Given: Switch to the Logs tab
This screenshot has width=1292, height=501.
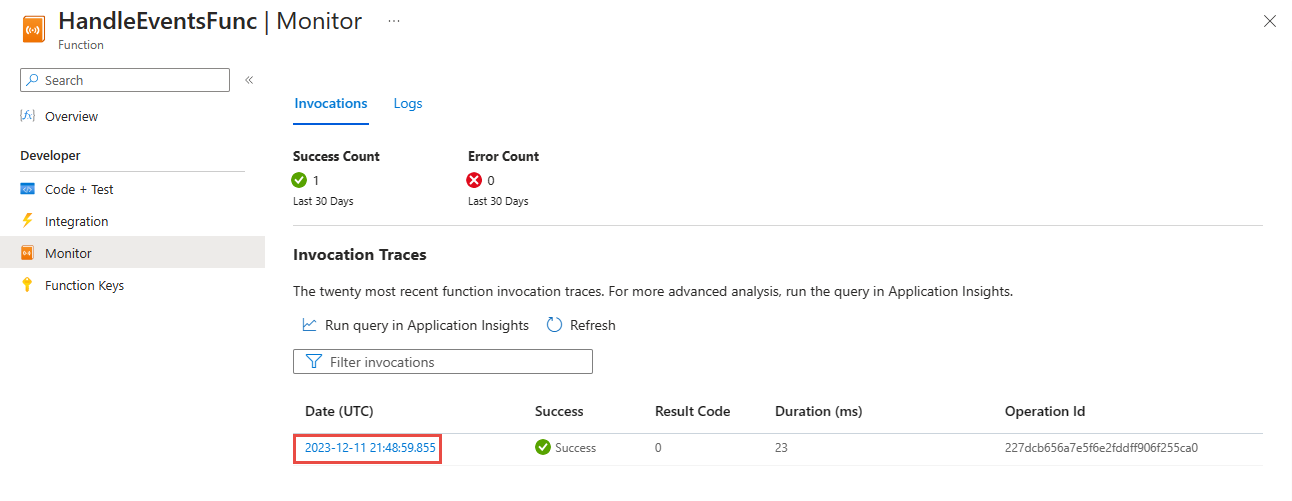Looking at the screenshot, I should 408,103.
